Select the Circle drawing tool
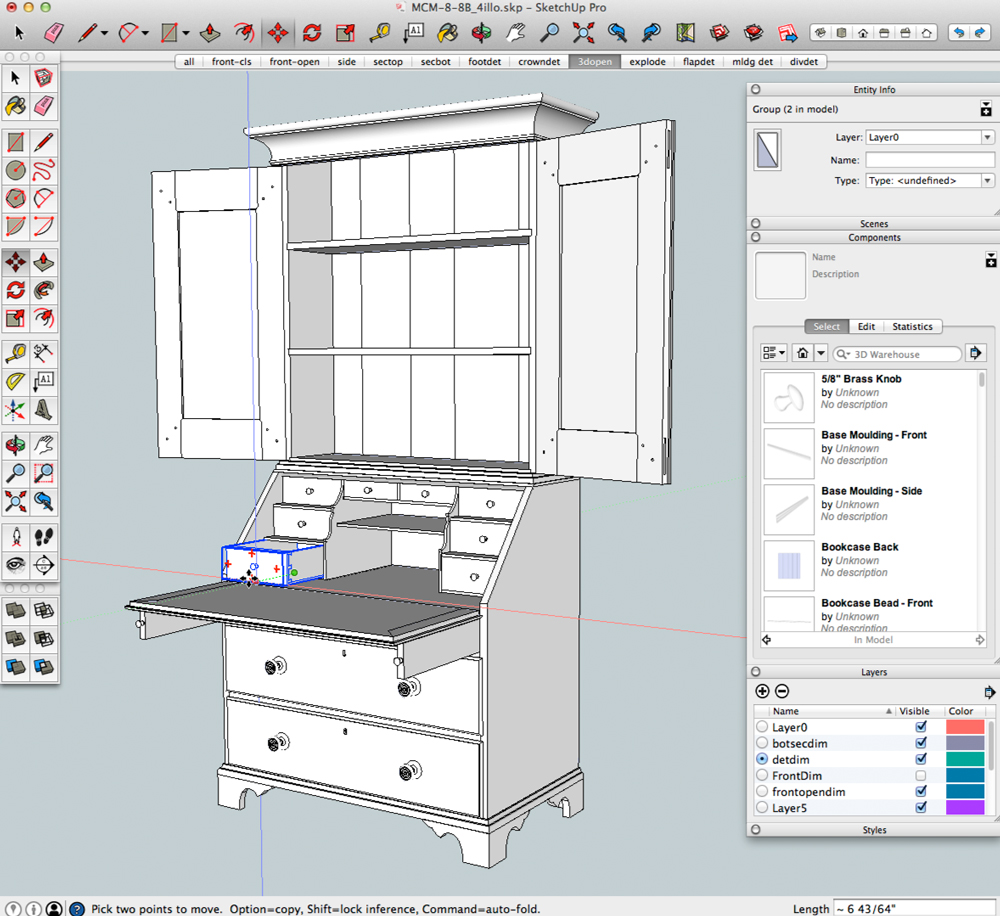Viewport: 1000px width, 916px height. point(16,170)
